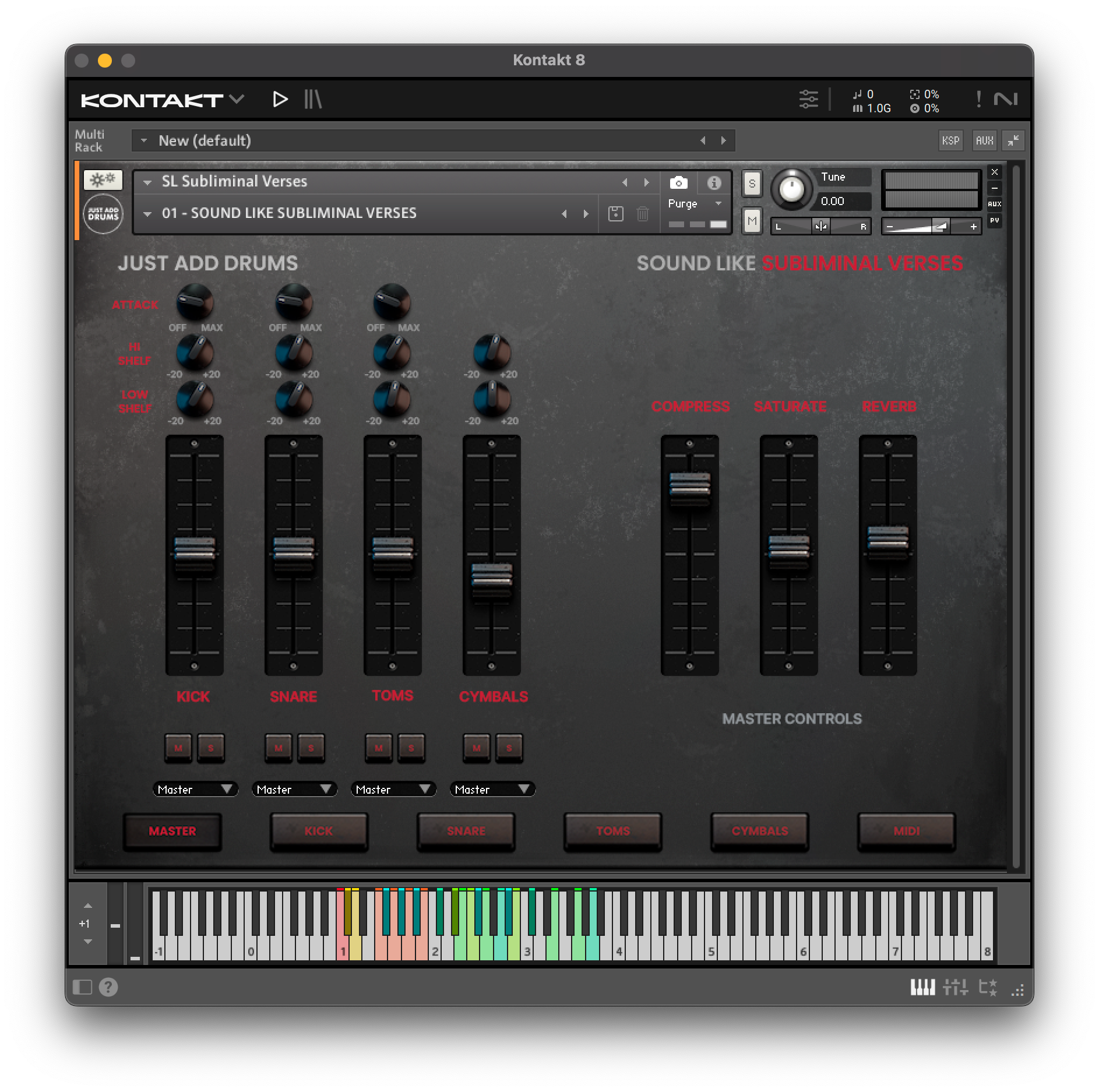
Task: Click the play transport icon in header
Action: pyautogui.click(x=280, y=100)
